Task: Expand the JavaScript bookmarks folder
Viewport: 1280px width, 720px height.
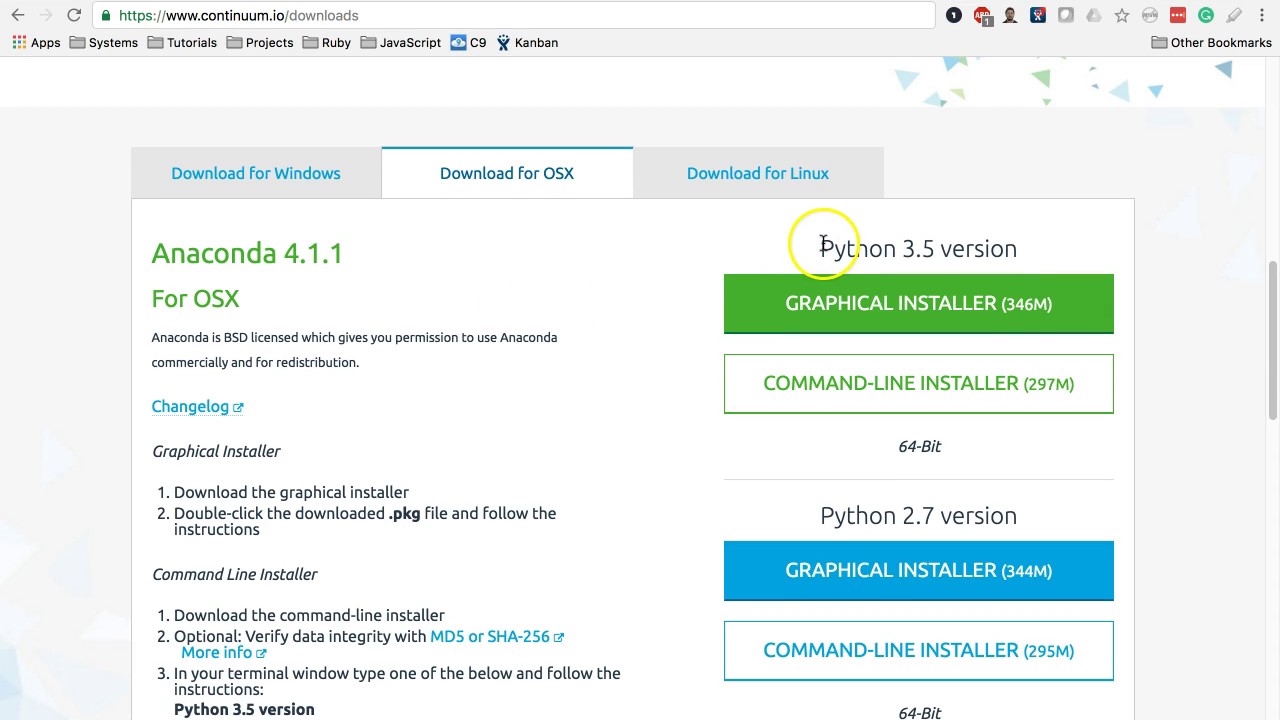Action: pos(401,43)
